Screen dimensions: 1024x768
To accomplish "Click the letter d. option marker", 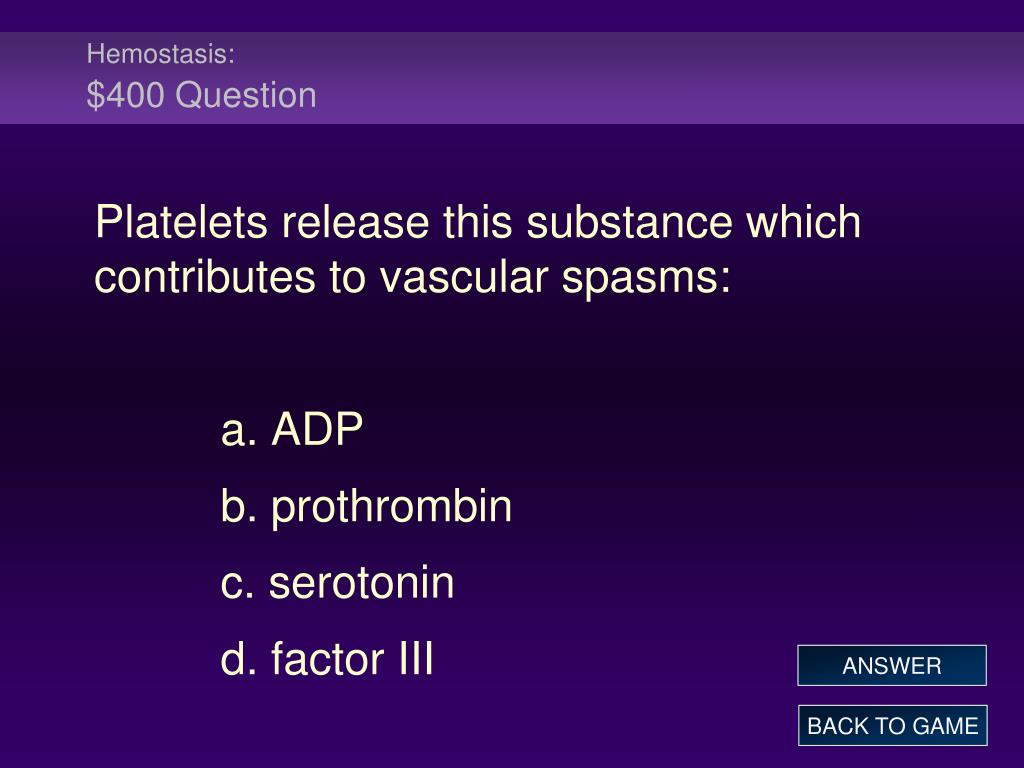I will [239, 658].
